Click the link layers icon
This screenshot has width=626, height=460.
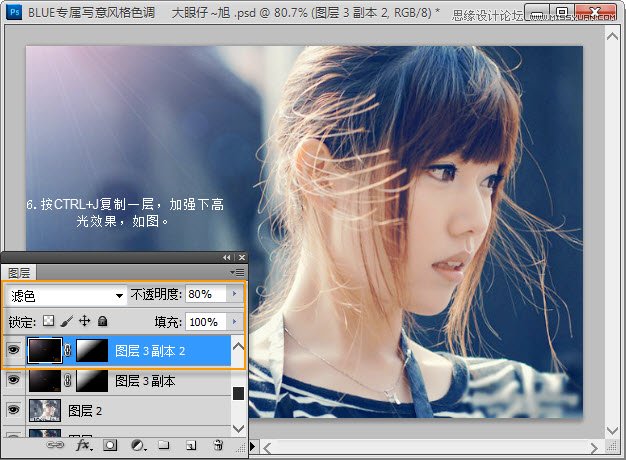point(58,444)
